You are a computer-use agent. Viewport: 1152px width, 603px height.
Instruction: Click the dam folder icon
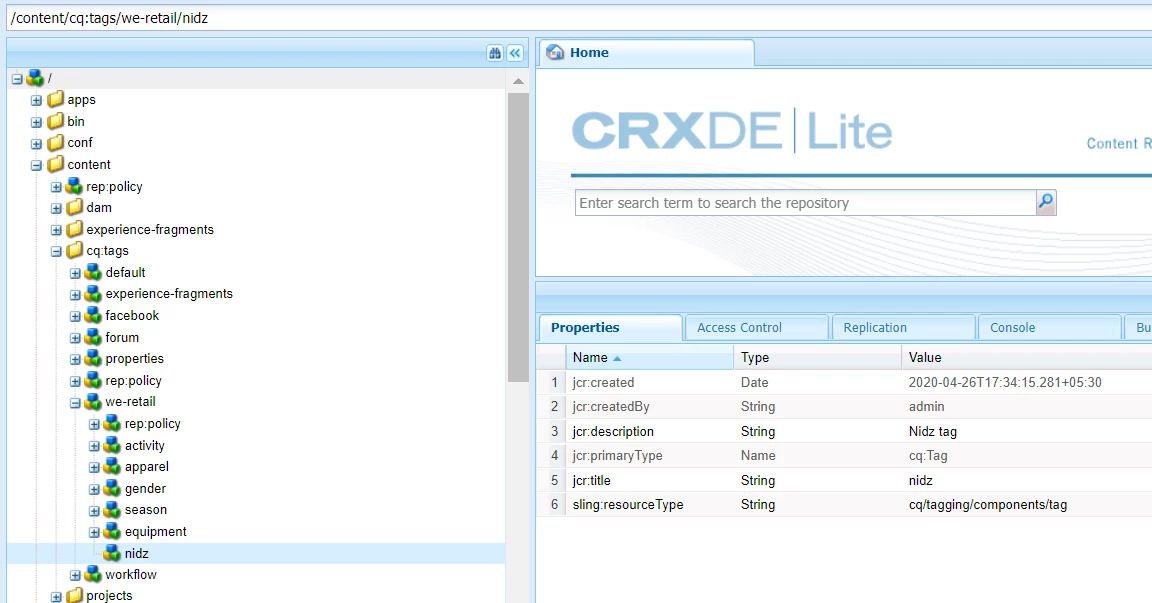tap(74, 208)
